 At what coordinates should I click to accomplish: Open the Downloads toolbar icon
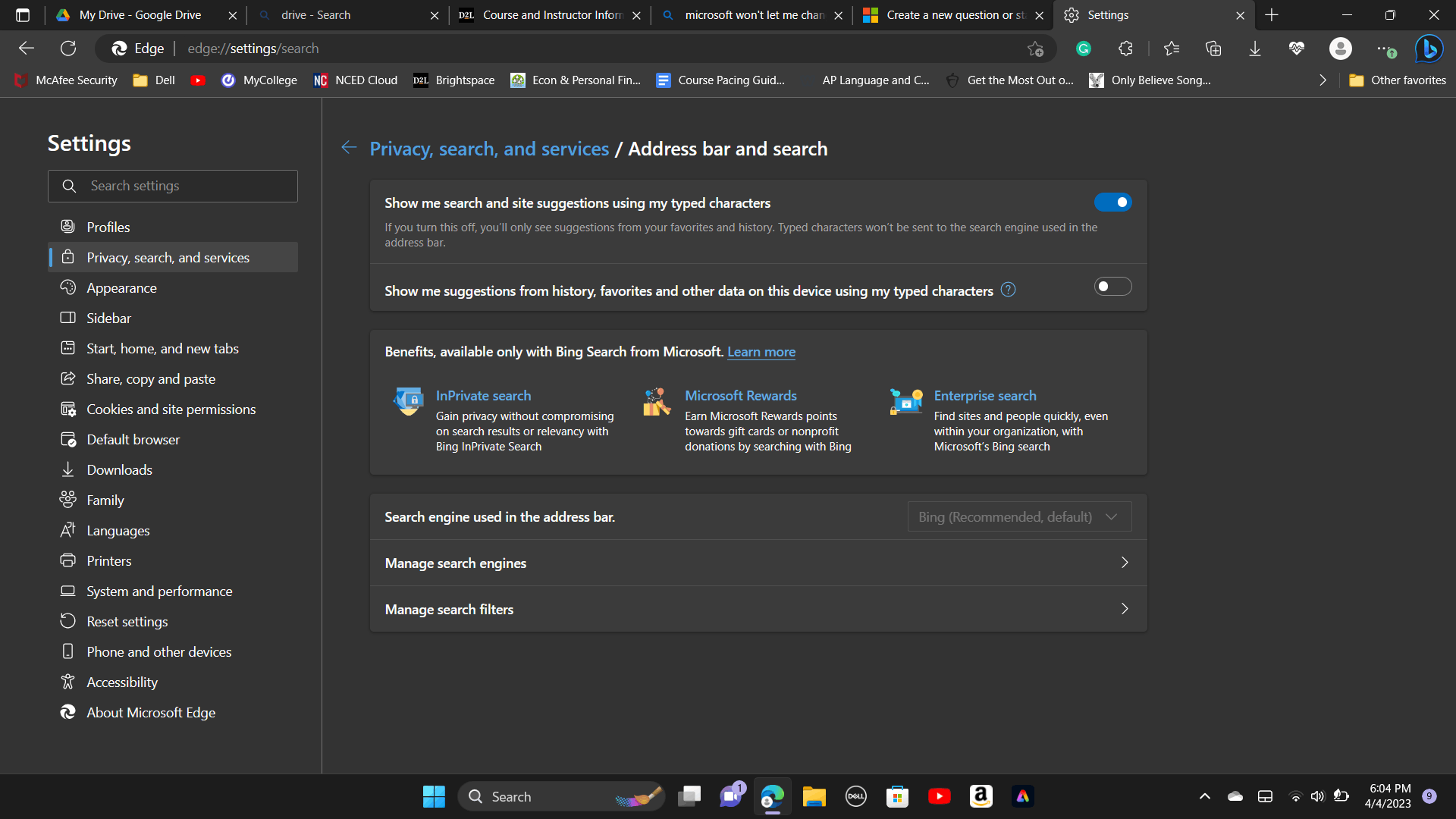click(x=1255, y=49)
